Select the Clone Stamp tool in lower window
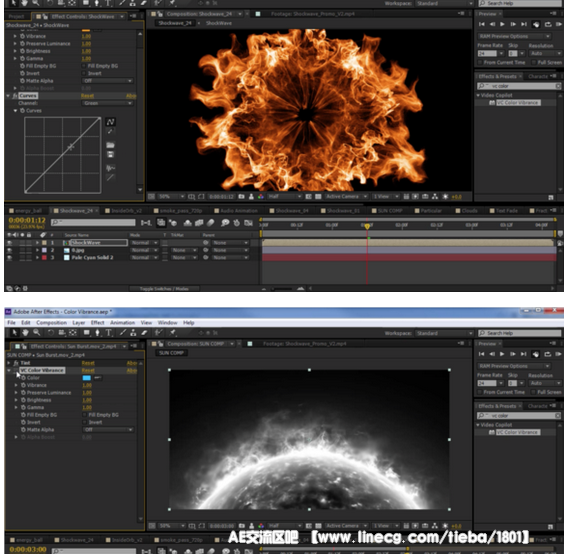564x554 pixels. (x=133, y=332)
